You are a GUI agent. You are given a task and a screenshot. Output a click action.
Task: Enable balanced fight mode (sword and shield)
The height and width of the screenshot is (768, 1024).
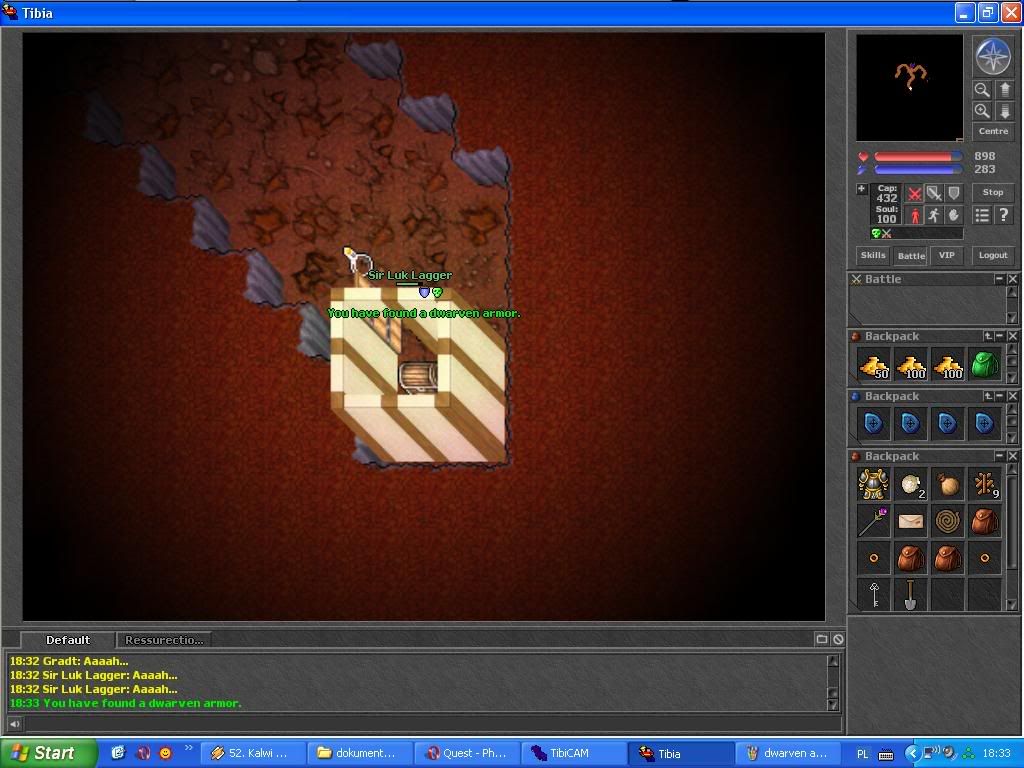(934, 193)
